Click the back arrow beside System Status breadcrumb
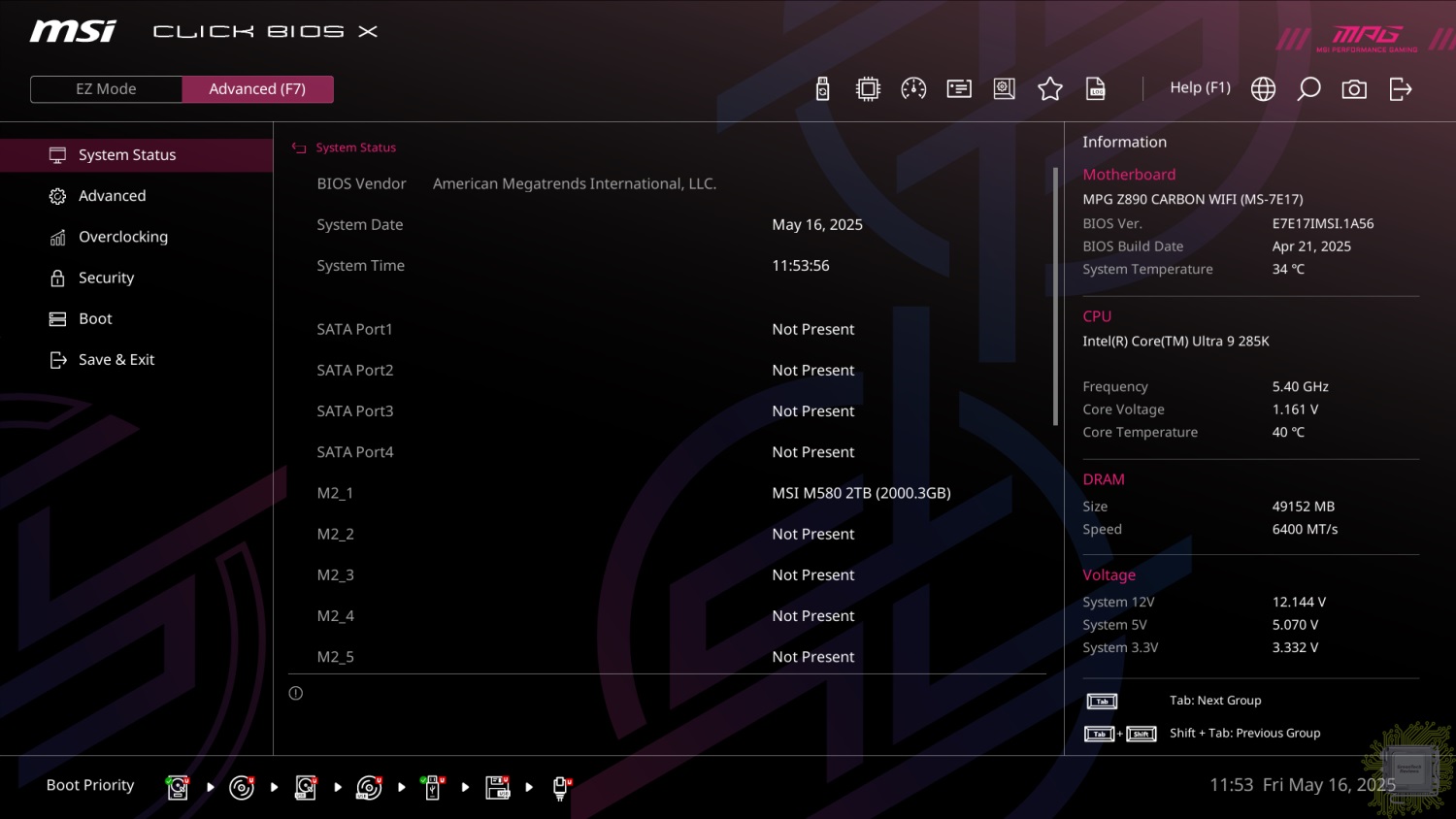 point(299,147)
